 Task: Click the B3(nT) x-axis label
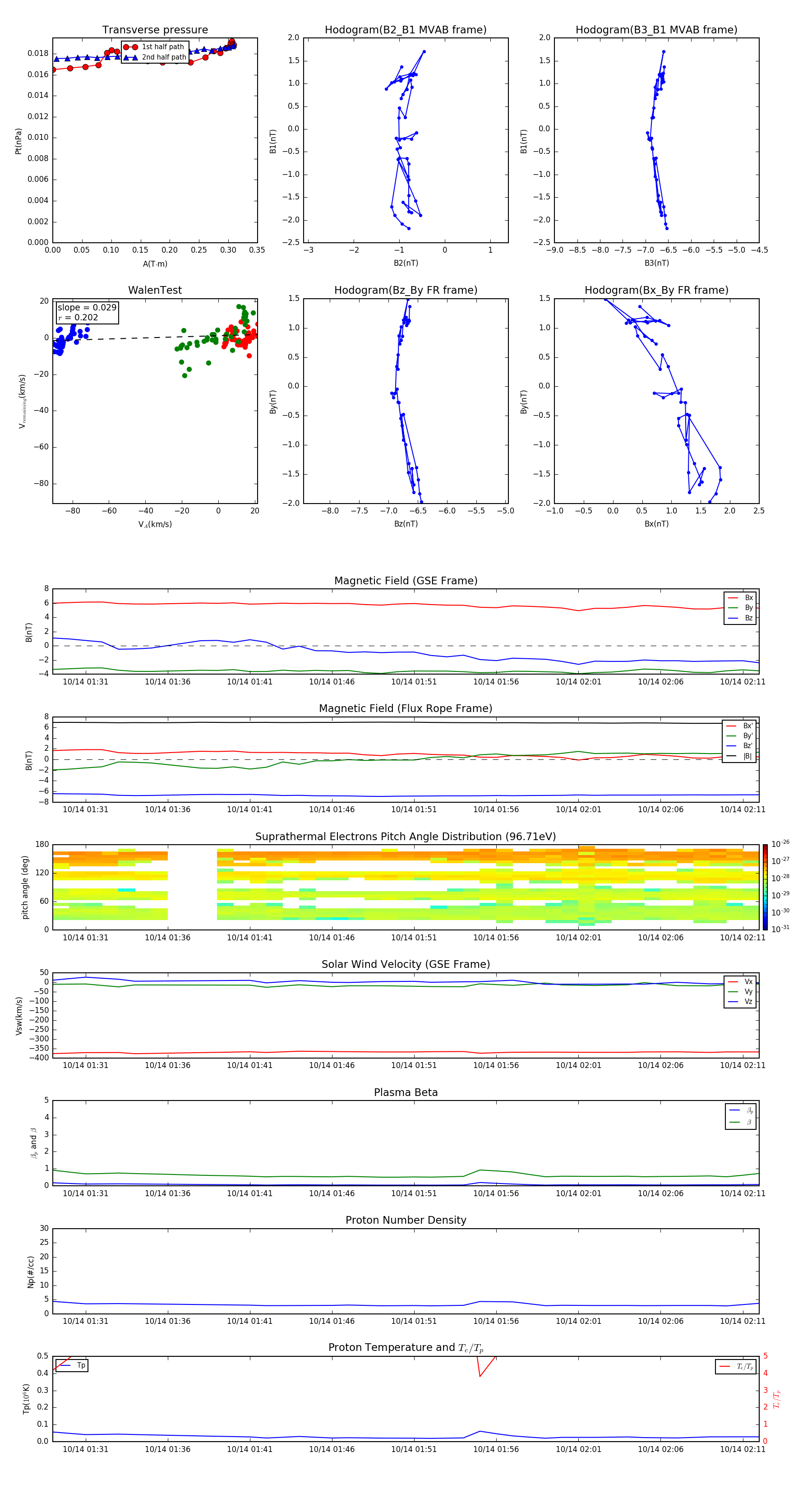click(656, 263)
